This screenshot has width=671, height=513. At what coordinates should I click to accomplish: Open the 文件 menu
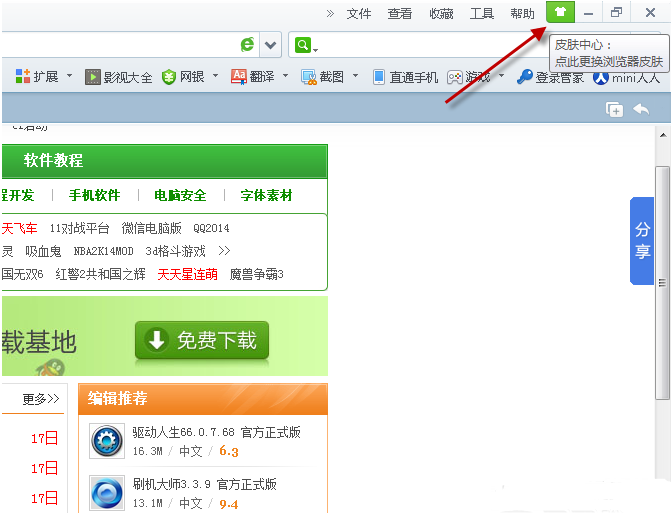[359, 14]
